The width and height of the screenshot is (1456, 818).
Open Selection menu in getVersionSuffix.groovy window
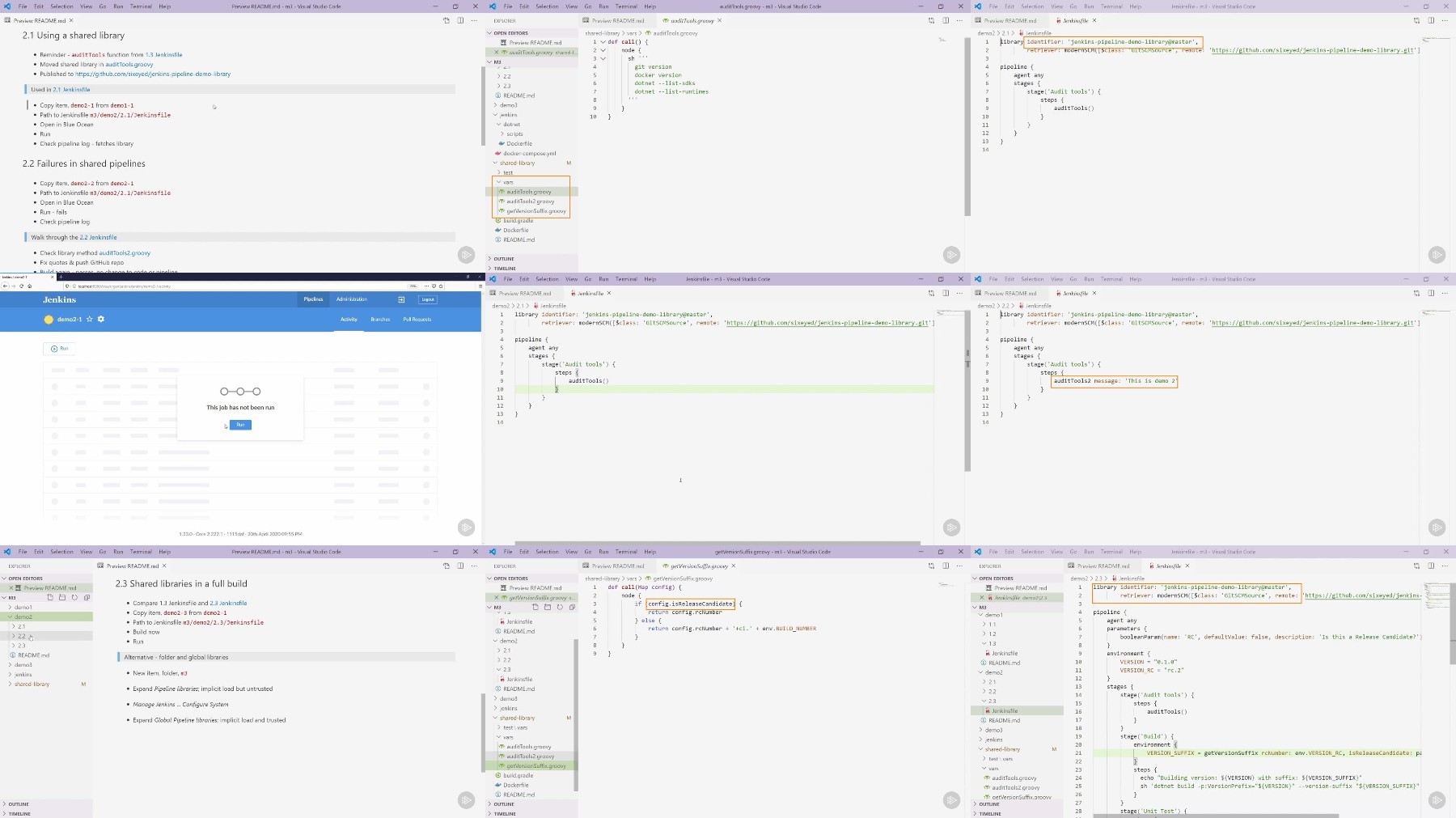pos(547,552)
